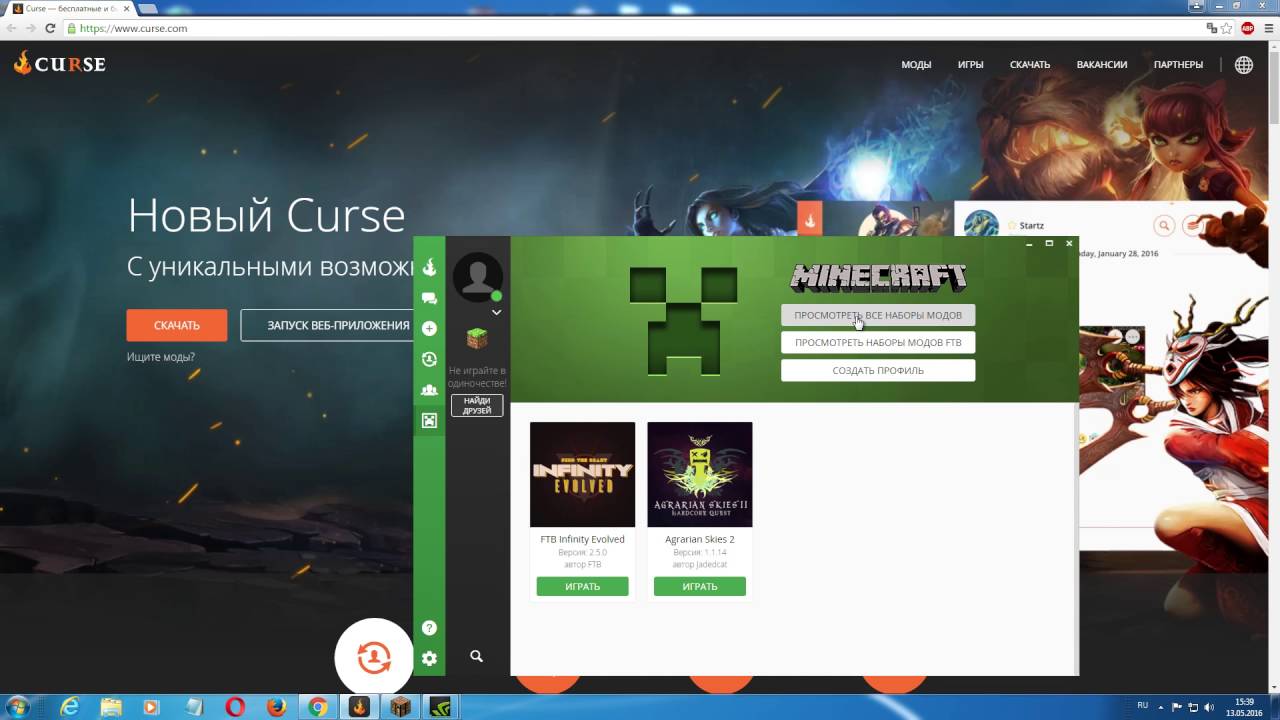Click Просмотреть наборы модов FTB

878,342
